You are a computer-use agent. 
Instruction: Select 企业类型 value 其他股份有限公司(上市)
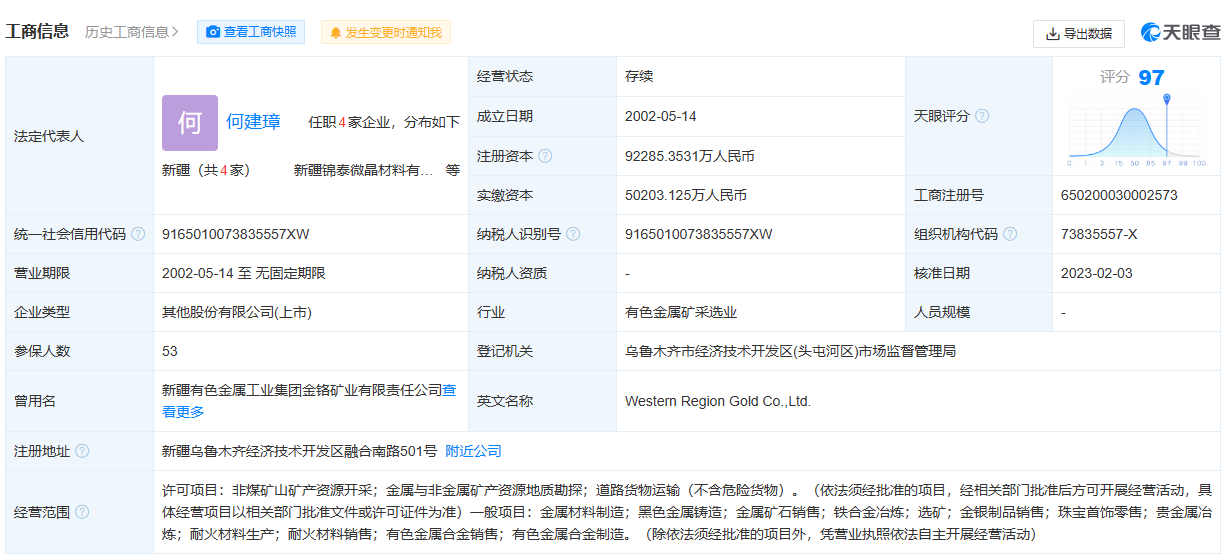[237, 312]
